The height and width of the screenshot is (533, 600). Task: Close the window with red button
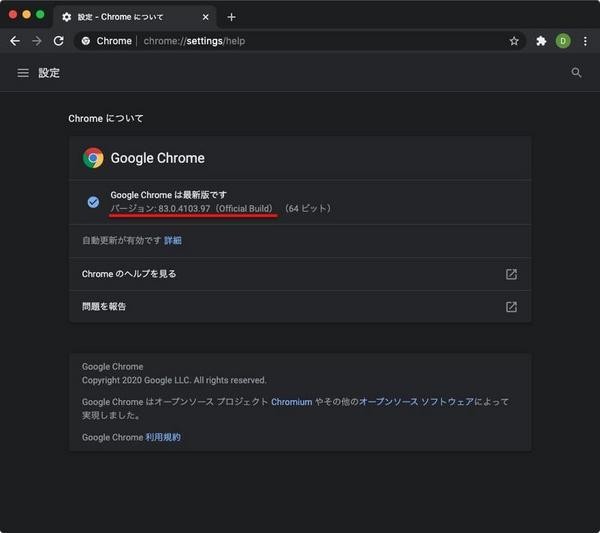pos(13,15)
